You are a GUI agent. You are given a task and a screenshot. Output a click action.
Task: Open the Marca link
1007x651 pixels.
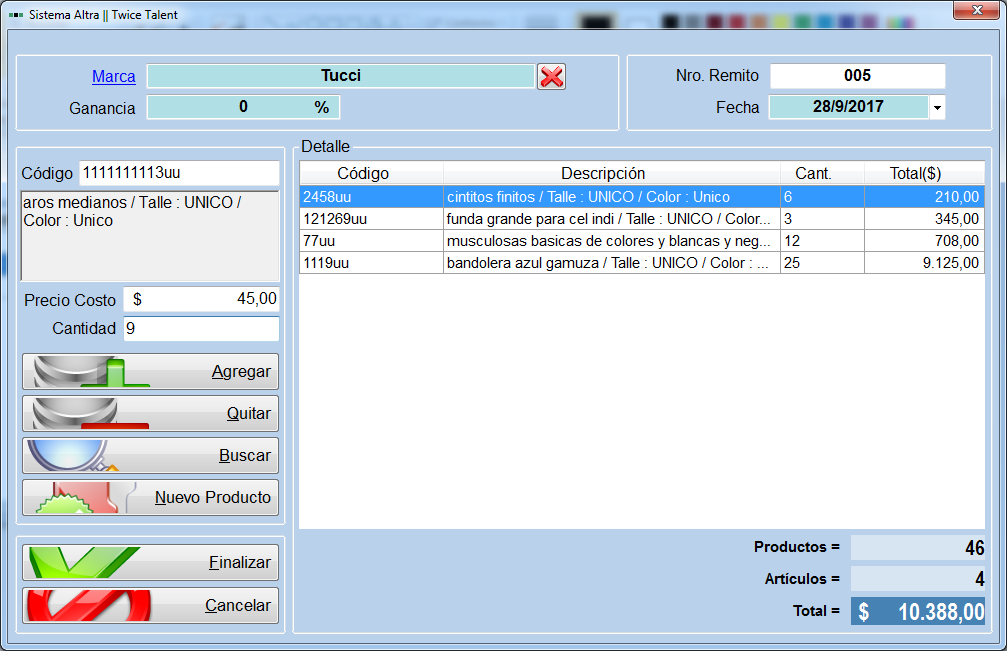tap(114, 76)
